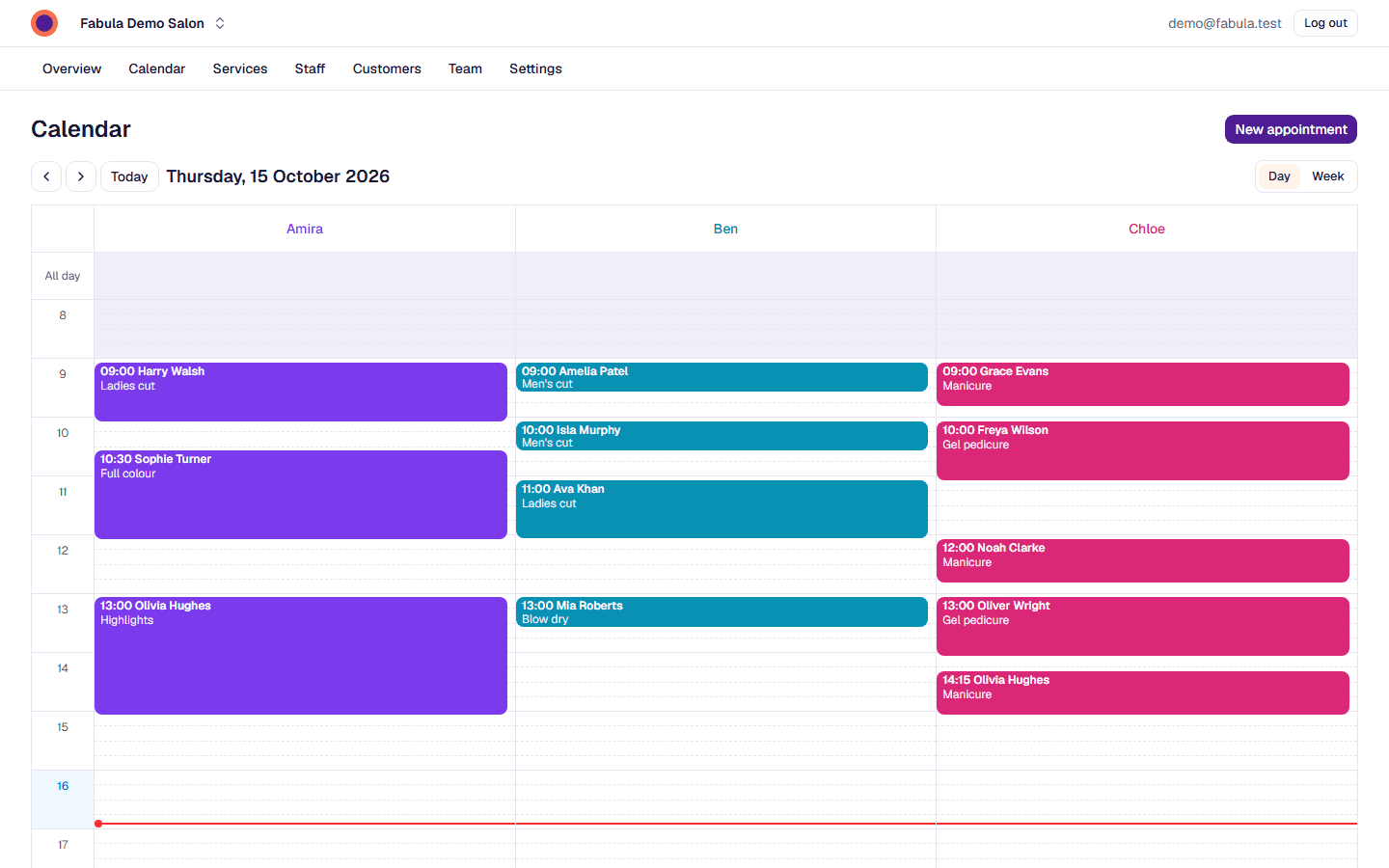Image resolution: width=1389 pixels, height=868 pixels.
Task: Click the New appointment button
Action: (1291, 129)
